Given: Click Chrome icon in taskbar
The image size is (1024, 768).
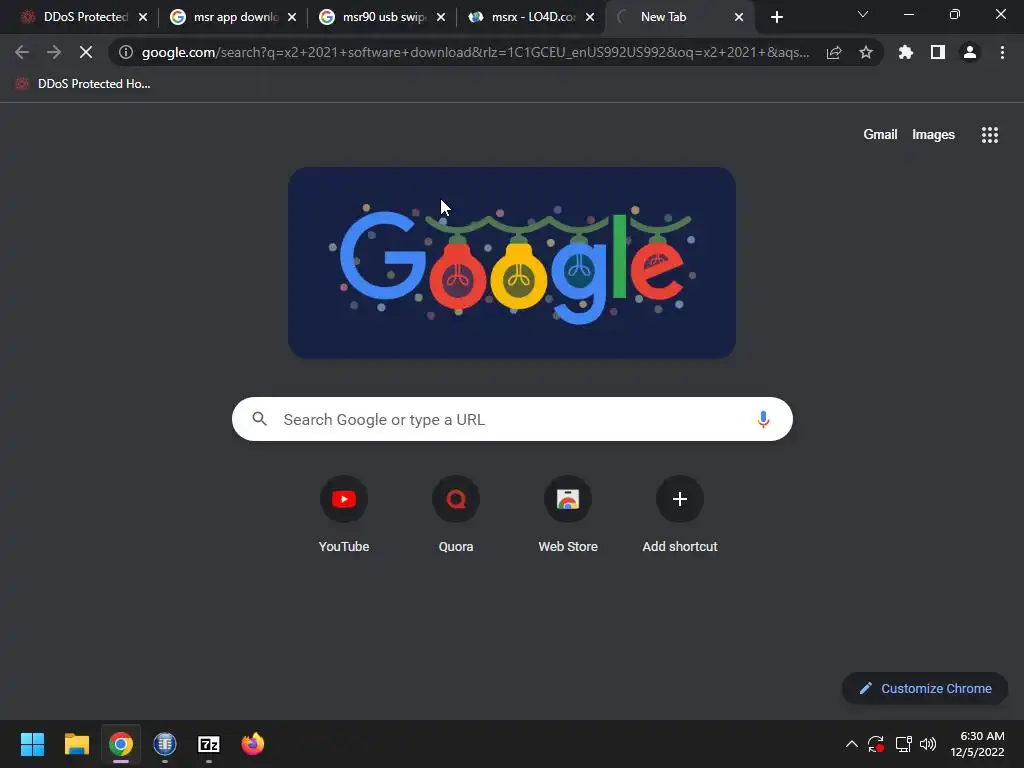Looking at the screenshot, I should click(x=121, y=744).
